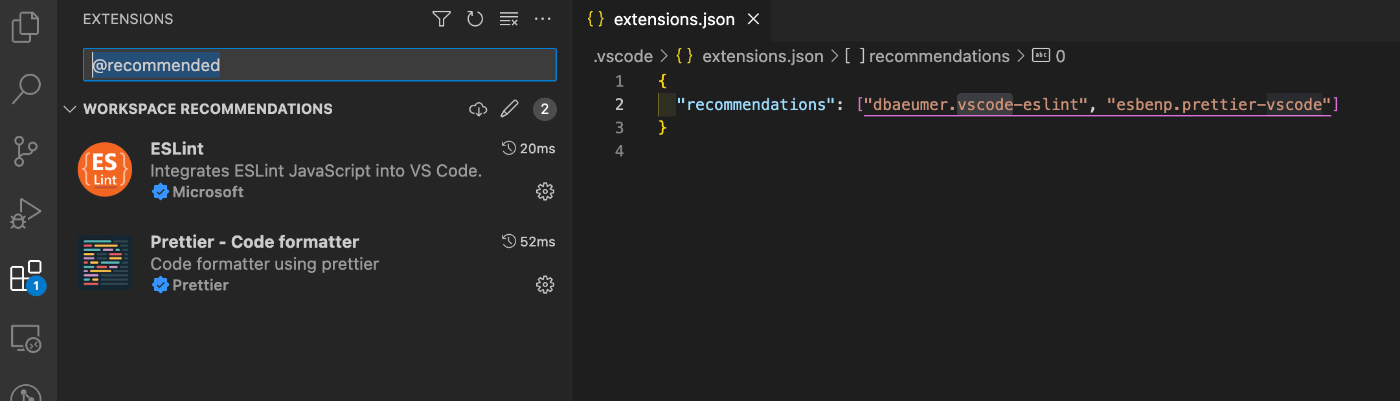This screenshot has height=401, width=1400.
Task: Click the .vscode breadcrumb folder
Action: (x=623, y=56)
